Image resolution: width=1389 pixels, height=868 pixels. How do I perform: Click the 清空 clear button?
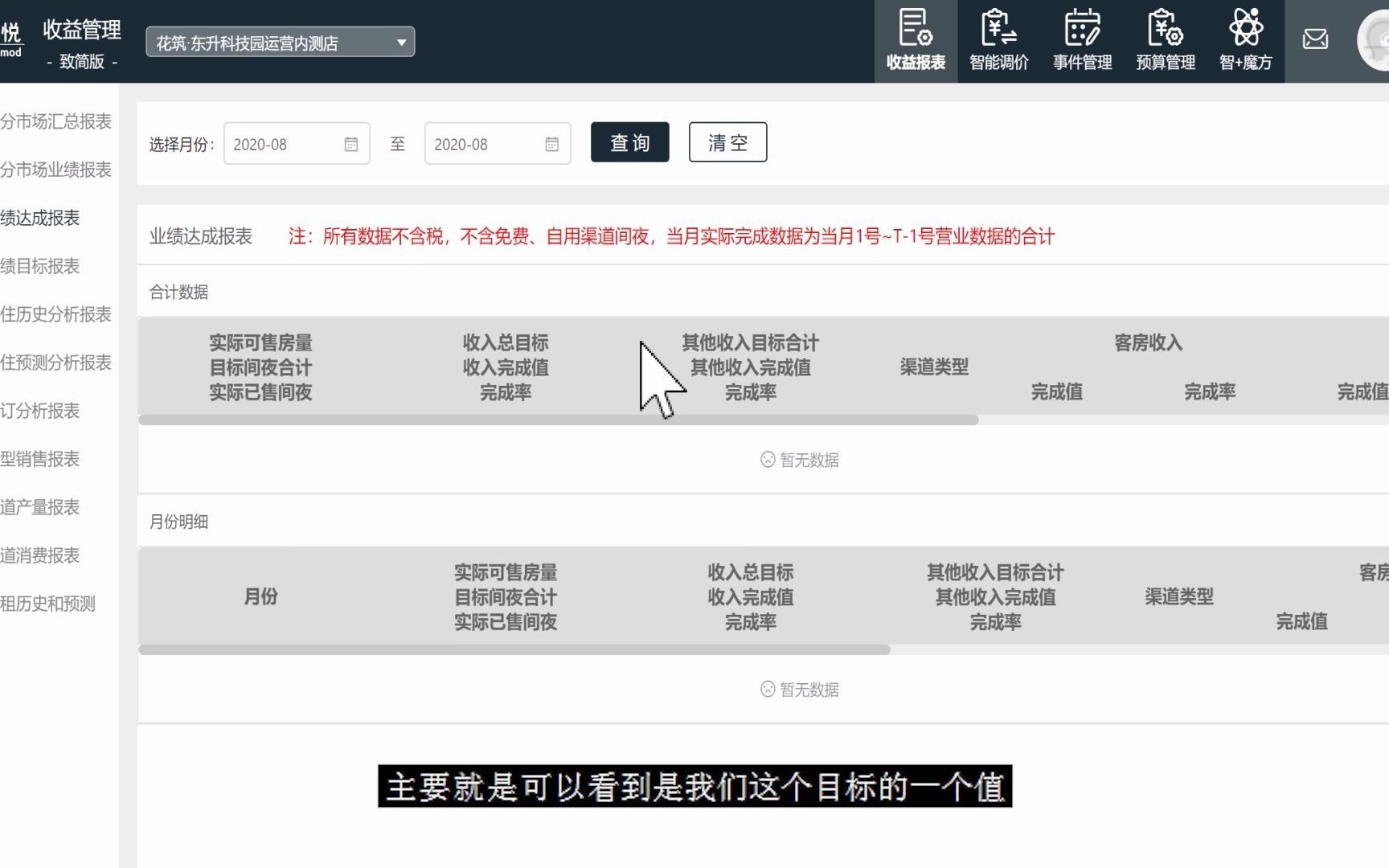pos(728,142)
